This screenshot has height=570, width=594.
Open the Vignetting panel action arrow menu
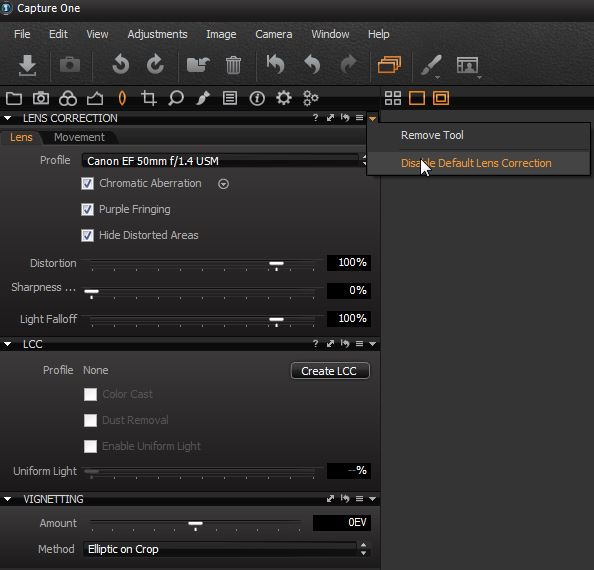[x=372, y=499]
